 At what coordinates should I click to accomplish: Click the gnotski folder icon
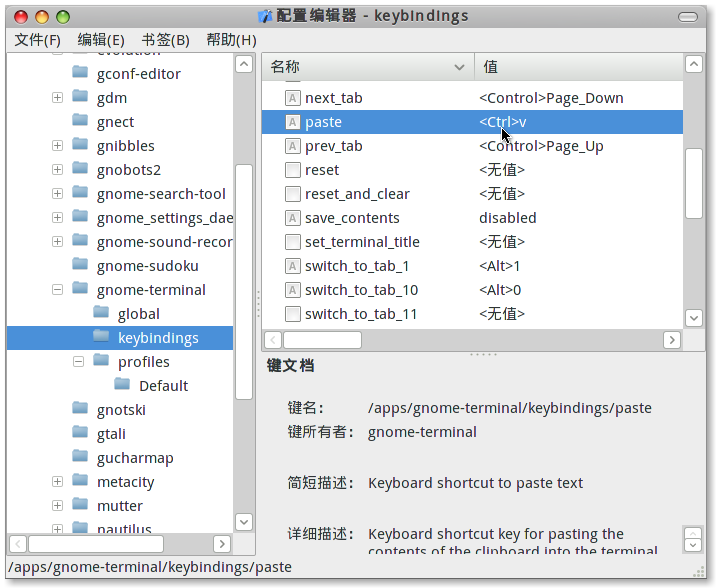pyautogui.click(x=80, y=408)
